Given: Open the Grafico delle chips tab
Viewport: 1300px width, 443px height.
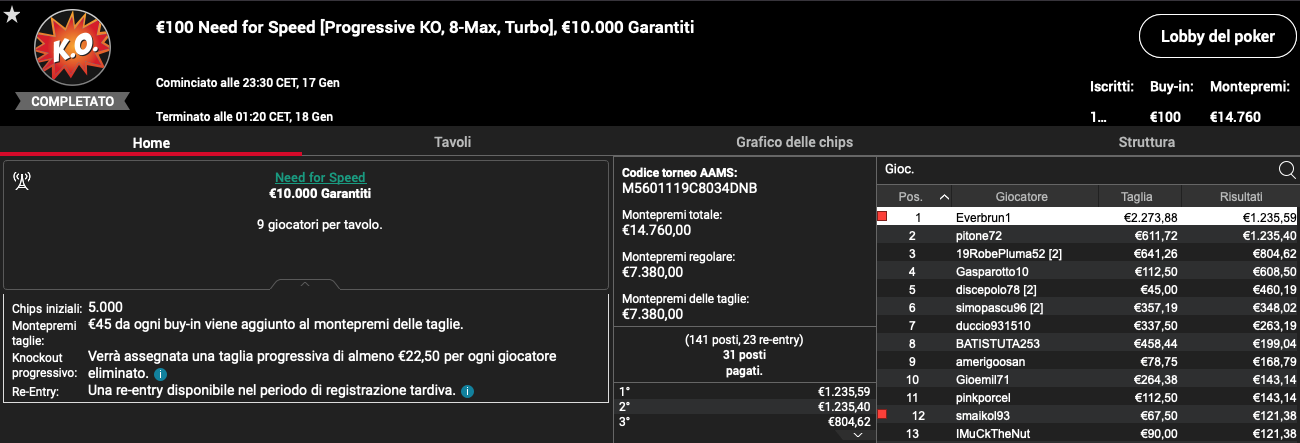Looking at the screenshot, I should [x=794, y=142].
